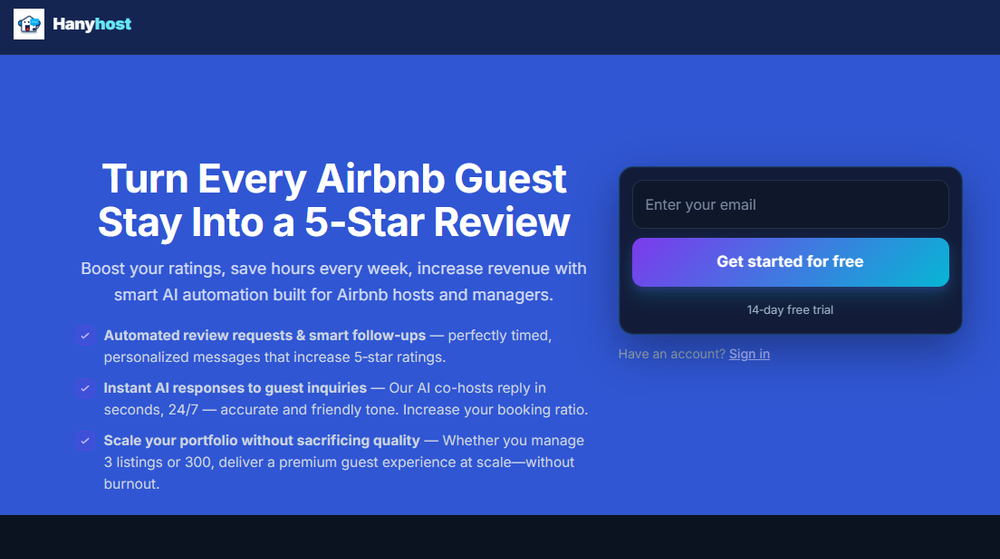Click the Stay Into a 5-Star Review line
1000x559 pixels.
334,221
